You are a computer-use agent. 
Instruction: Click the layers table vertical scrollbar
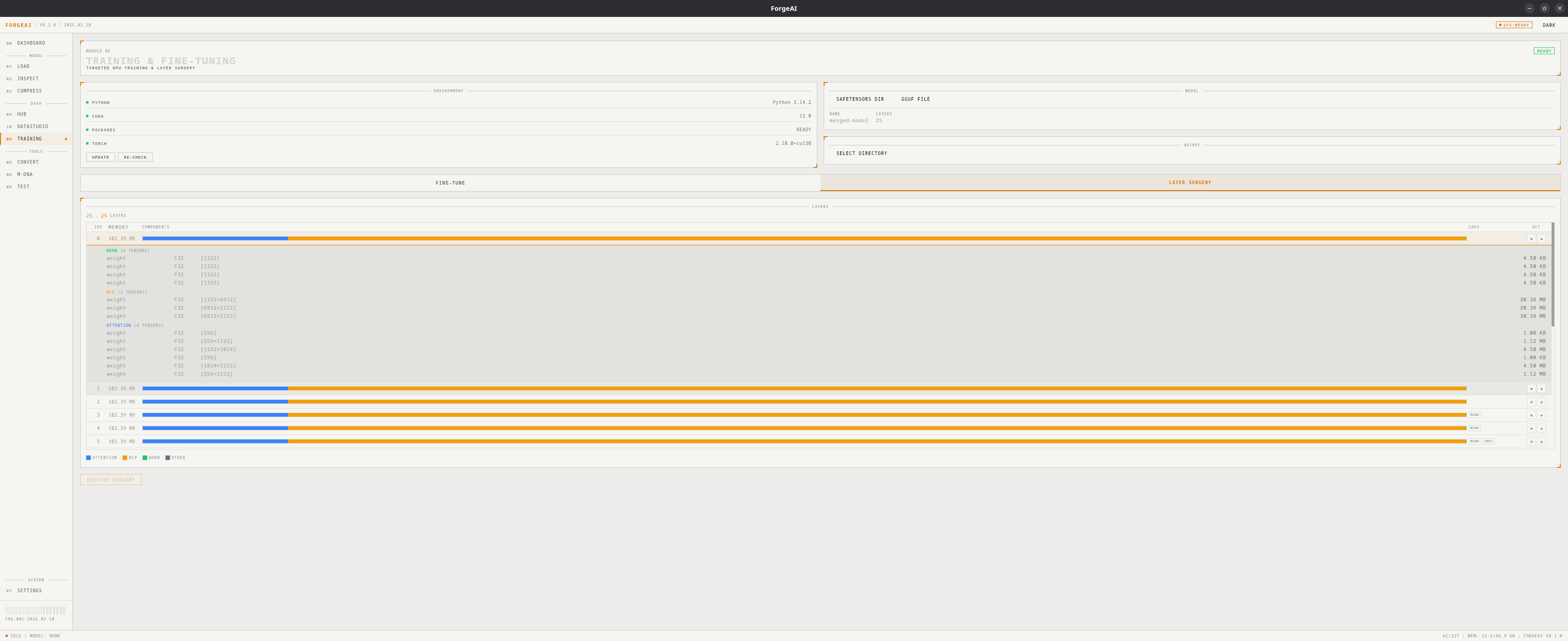1552,274
